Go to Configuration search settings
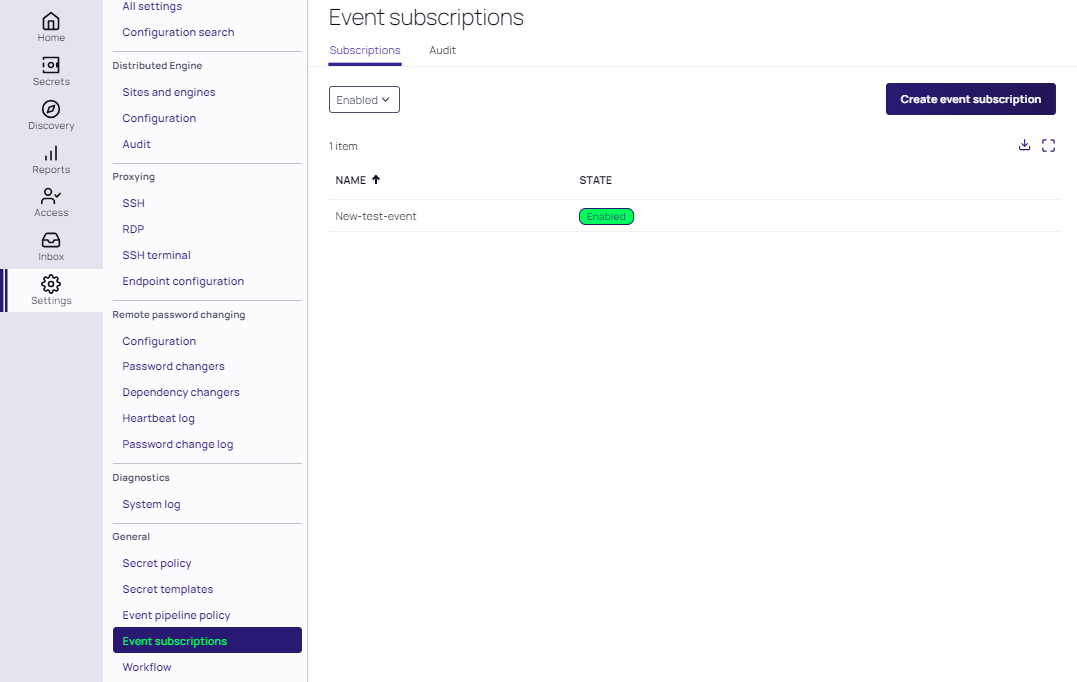Screen dimensions: 1077x682 (178, 32)
